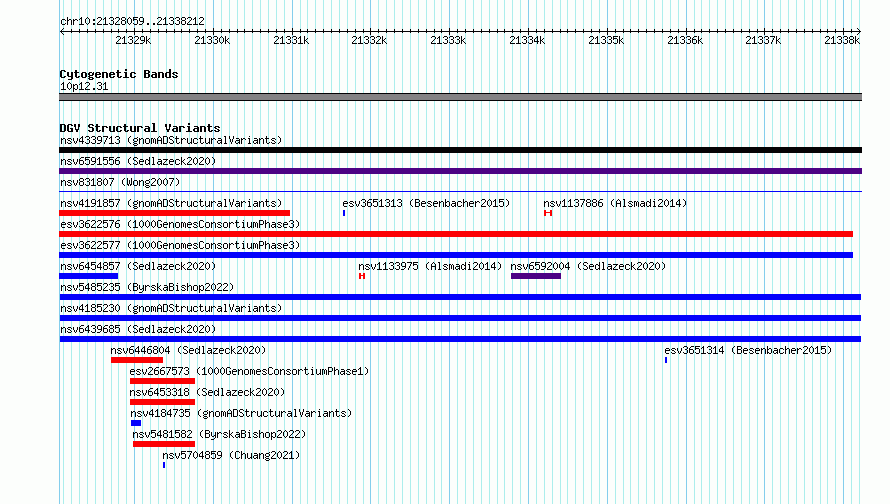The height and width of the screenshot is (504, 890).
Task: Click the 21335k ruler tick label
Action: 606,40
